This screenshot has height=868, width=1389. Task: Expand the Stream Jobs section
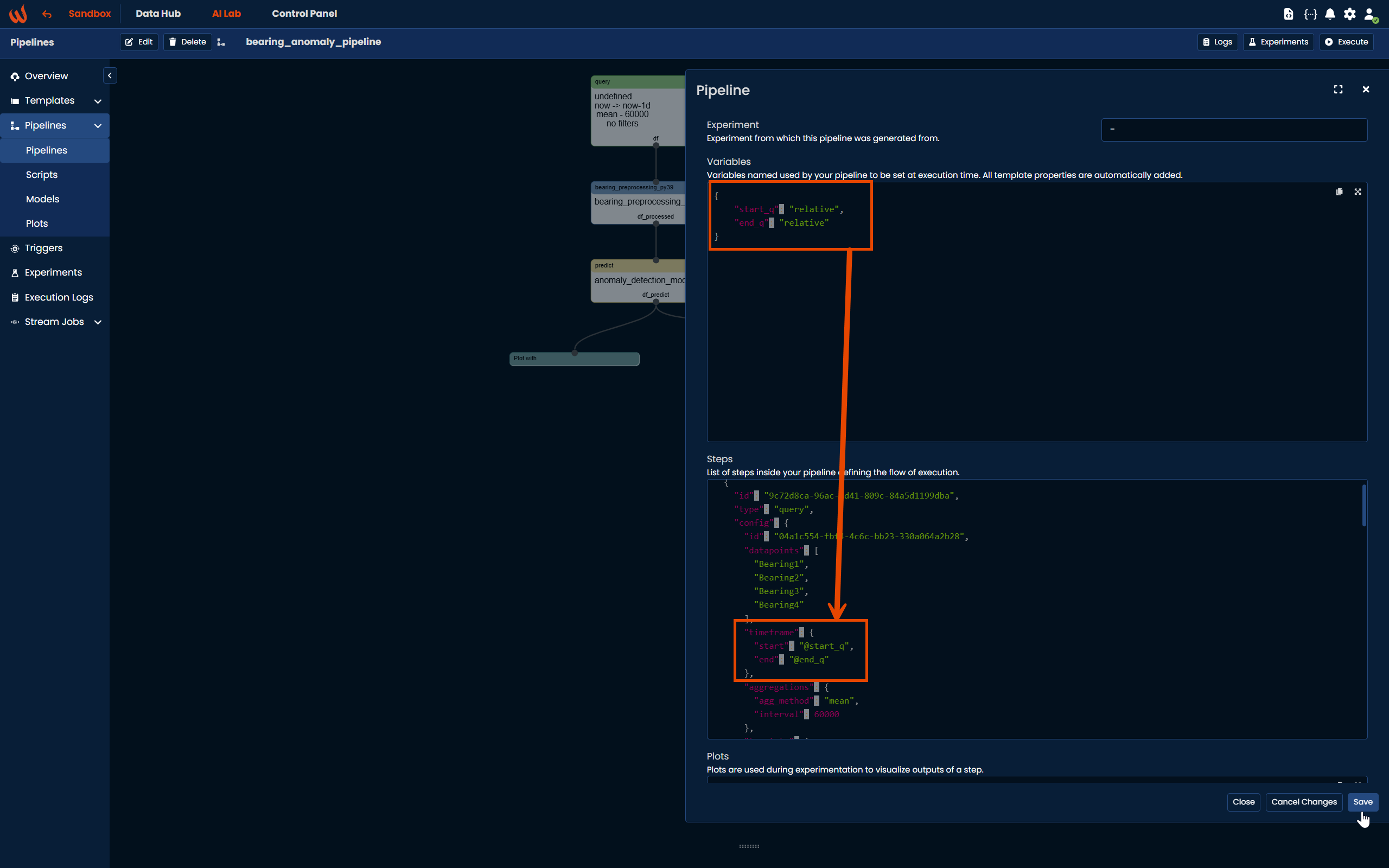pyautogui.click(x=98, y=322)
